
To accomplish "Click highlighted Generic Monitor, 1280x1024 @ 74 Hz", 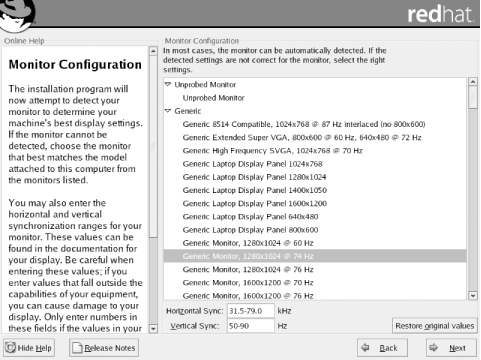I will pos(315,256).
